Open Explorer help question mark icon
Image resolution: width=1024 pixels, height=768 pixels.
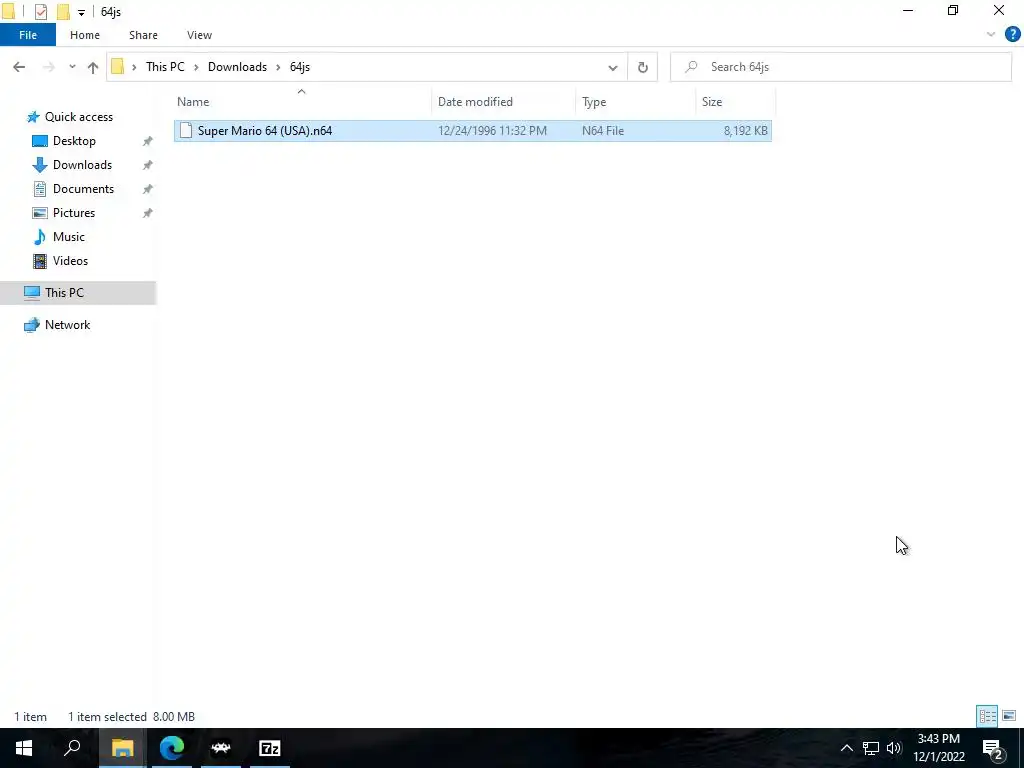point(1012,35)
